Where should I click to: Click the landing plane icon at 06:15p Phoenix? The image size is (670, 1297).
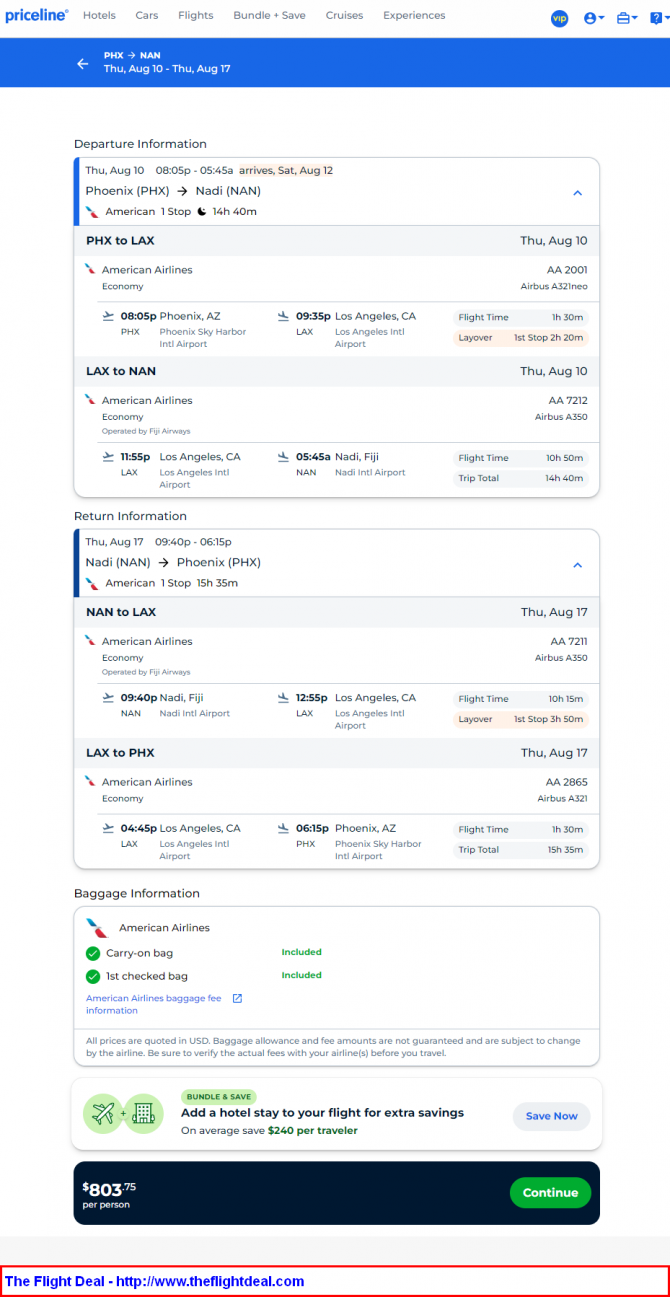click(283, 829)
